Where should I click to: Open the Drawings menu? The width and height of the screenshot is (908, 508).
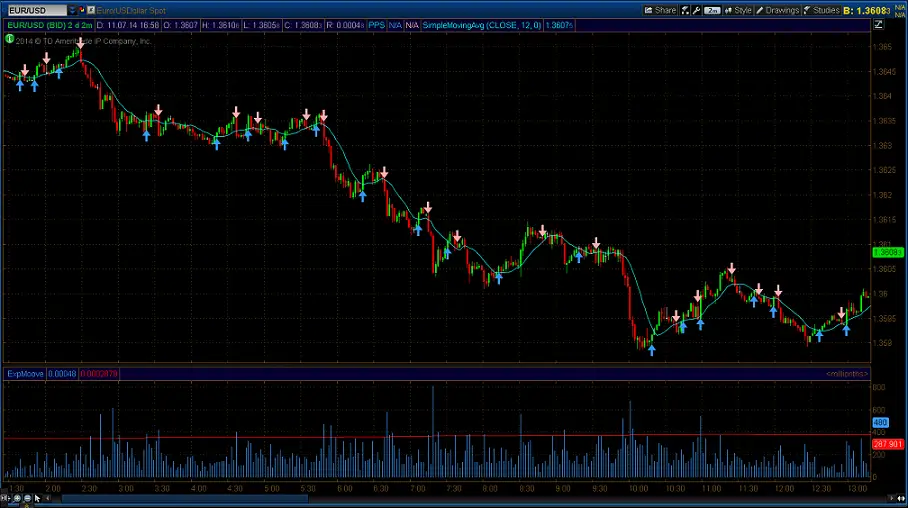[x=778, y=9]
